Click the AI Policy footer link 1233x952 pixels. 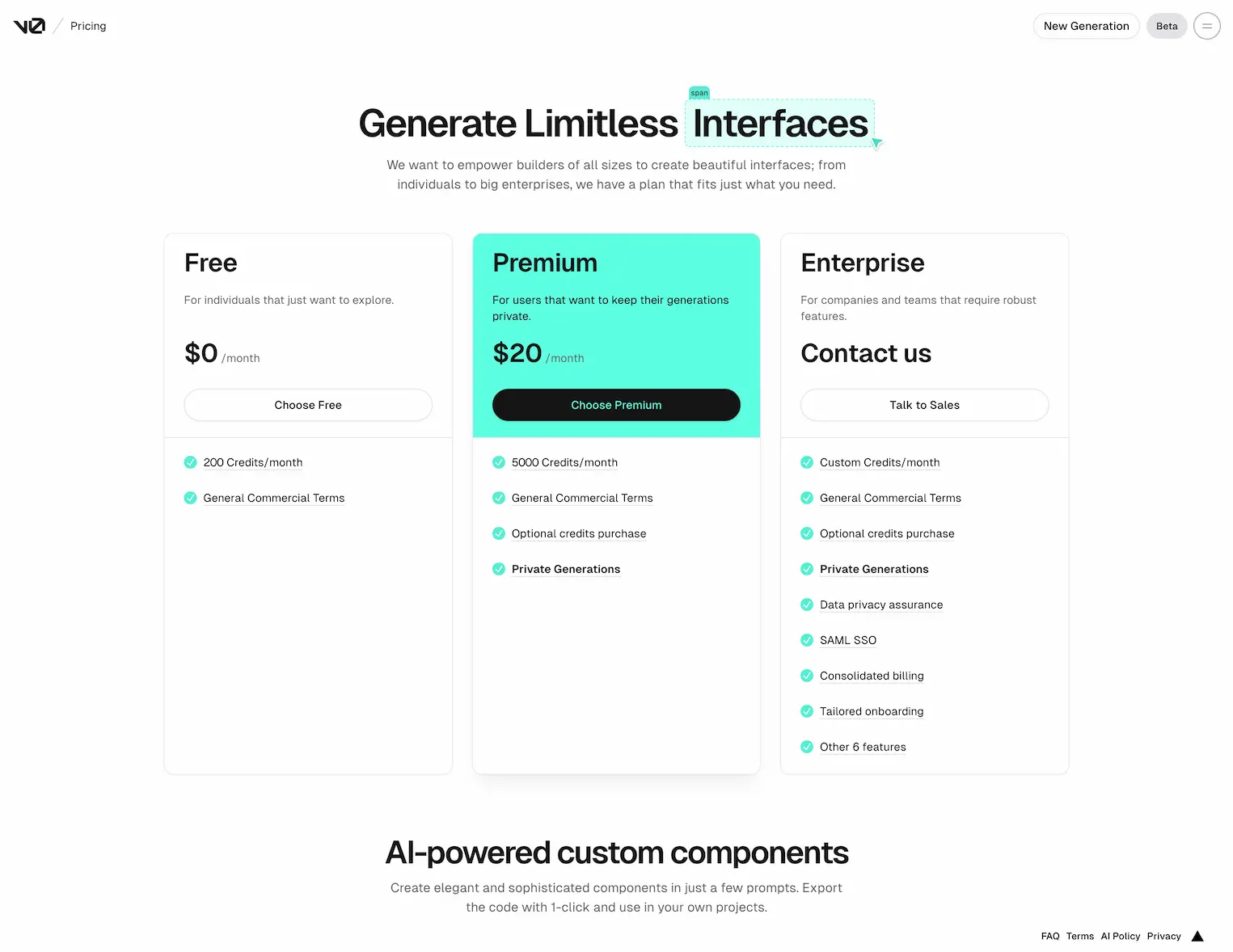pos(1120,936)
